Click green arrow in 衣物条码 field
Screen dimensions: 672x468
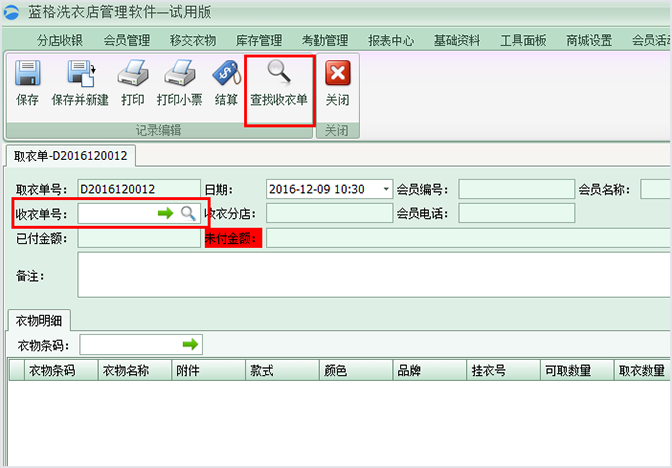[x=190, y=344]
